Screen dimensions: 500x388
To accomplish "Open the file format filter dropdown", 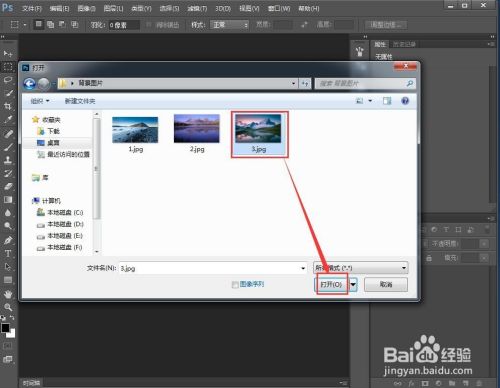I will tap(361, 268).
